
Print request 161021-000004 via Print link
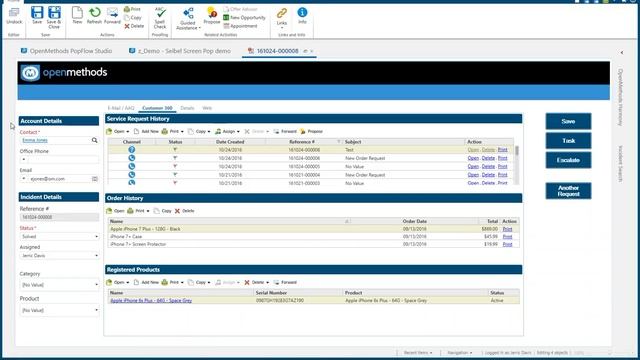click(x=502, y=175)
